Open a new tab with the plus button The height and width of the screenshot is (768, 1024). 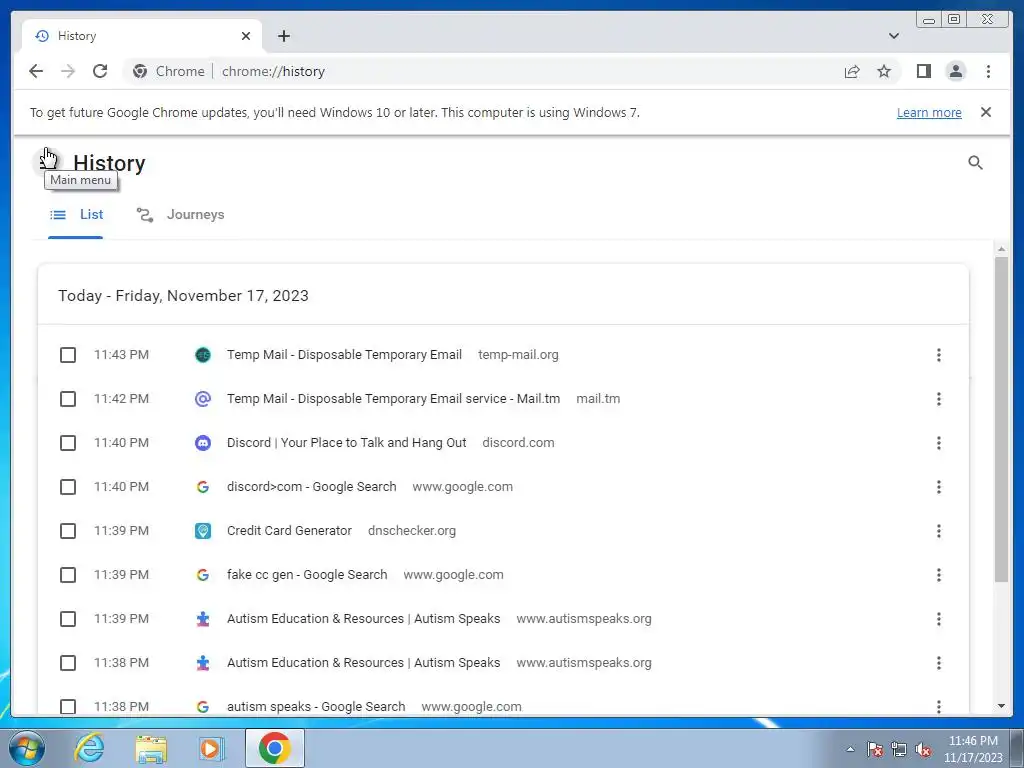(283, 36)
